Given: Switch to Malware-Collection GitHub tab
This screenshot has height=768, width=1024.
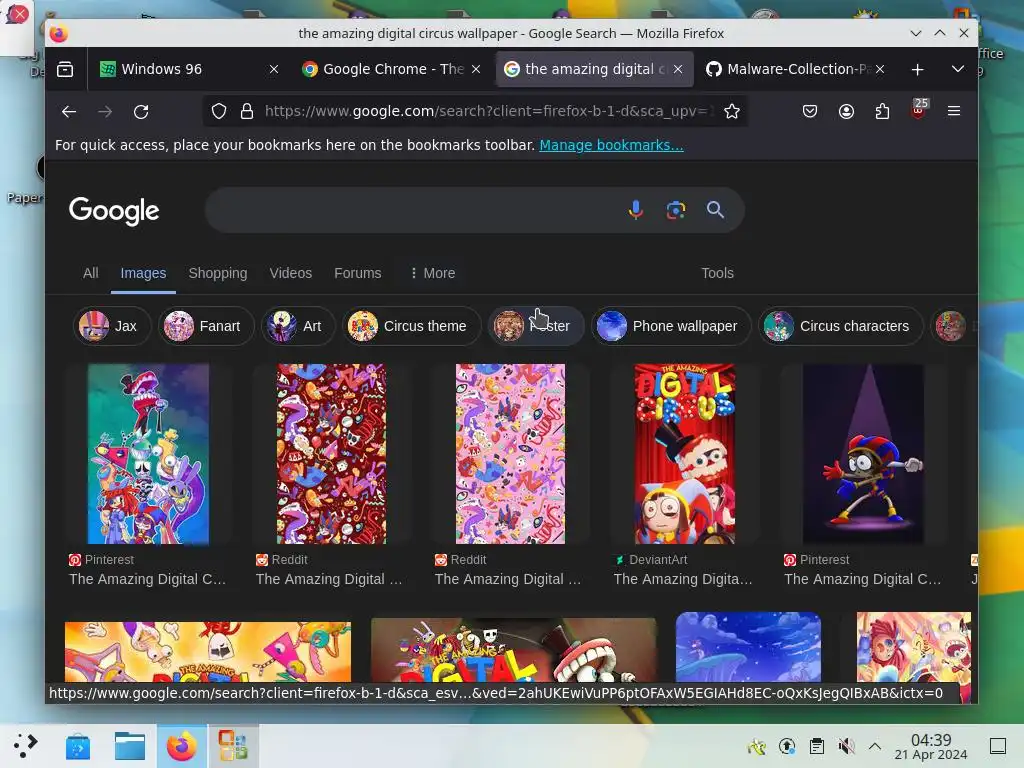Looking at the screenshot, I should click(x=795, y=69).
